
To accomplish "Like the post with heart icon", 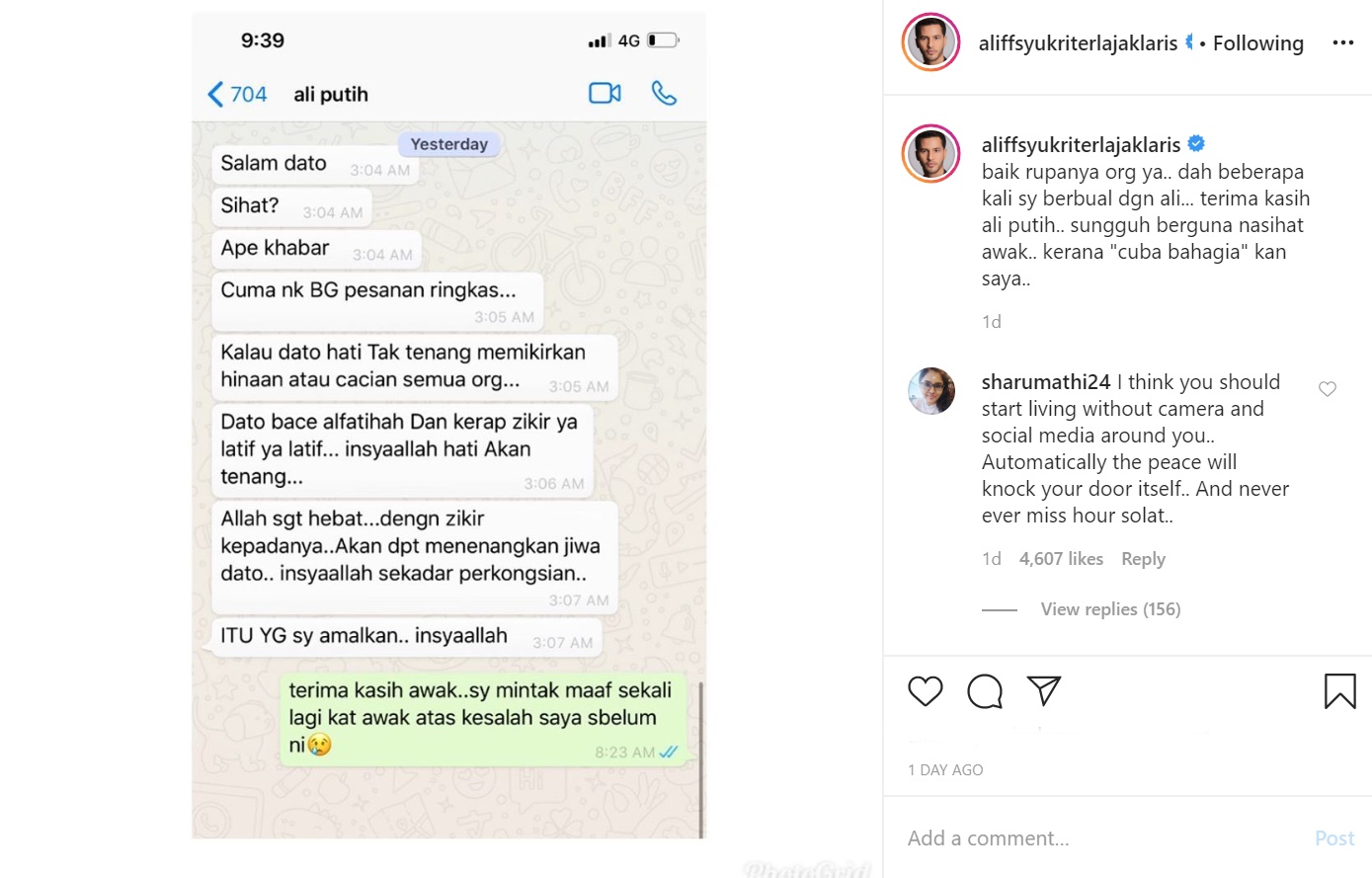I will (926, 691).
